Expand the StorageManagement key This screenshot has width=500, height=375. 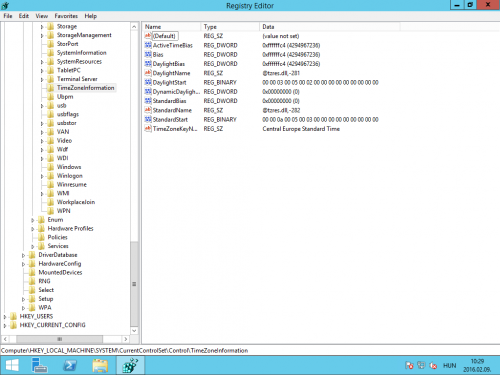(42, 35)
